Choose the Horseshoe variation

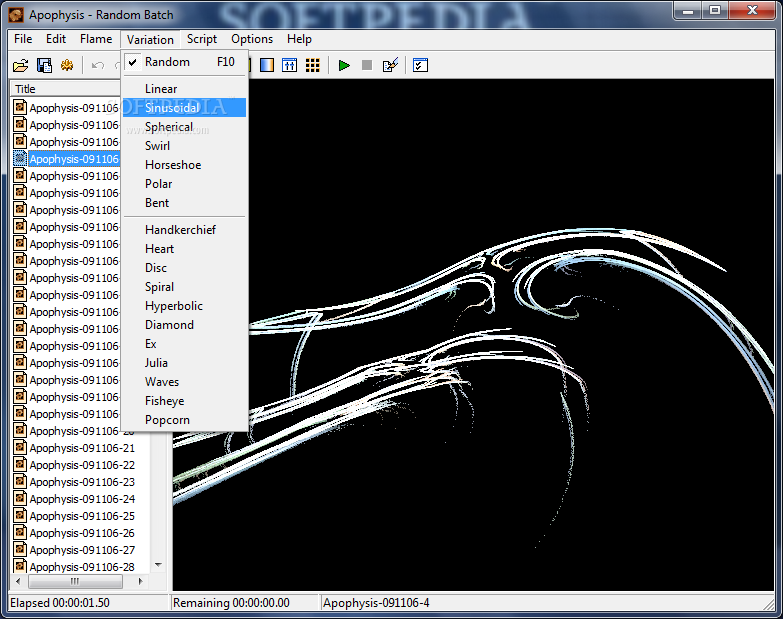click(x=185, y=165)
